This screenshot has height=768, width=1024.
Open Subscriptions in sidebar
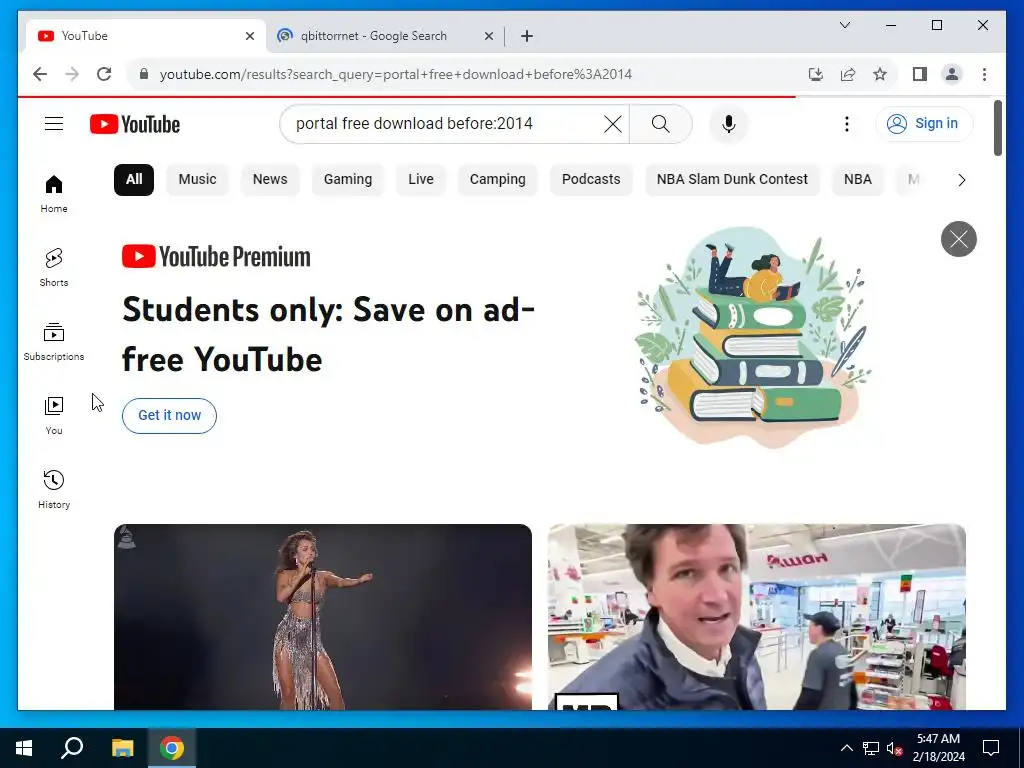click(54, 342)
